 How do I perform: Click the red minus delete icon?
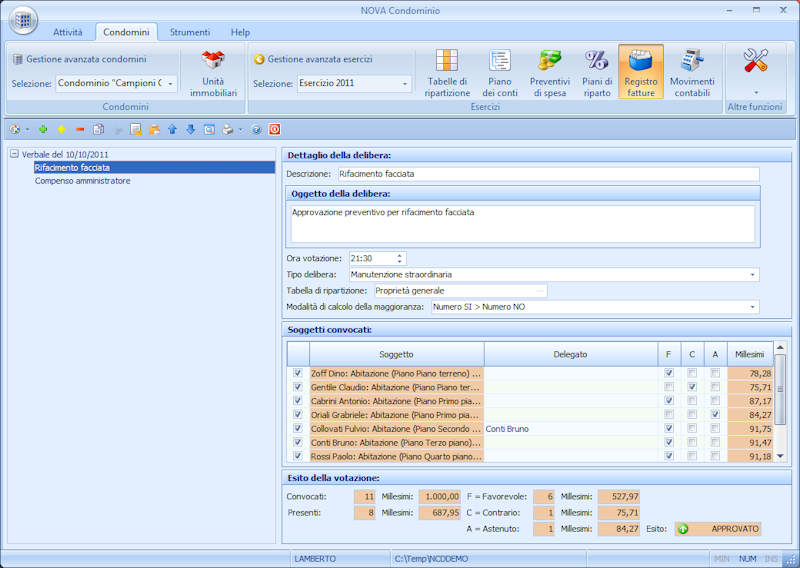80,130
